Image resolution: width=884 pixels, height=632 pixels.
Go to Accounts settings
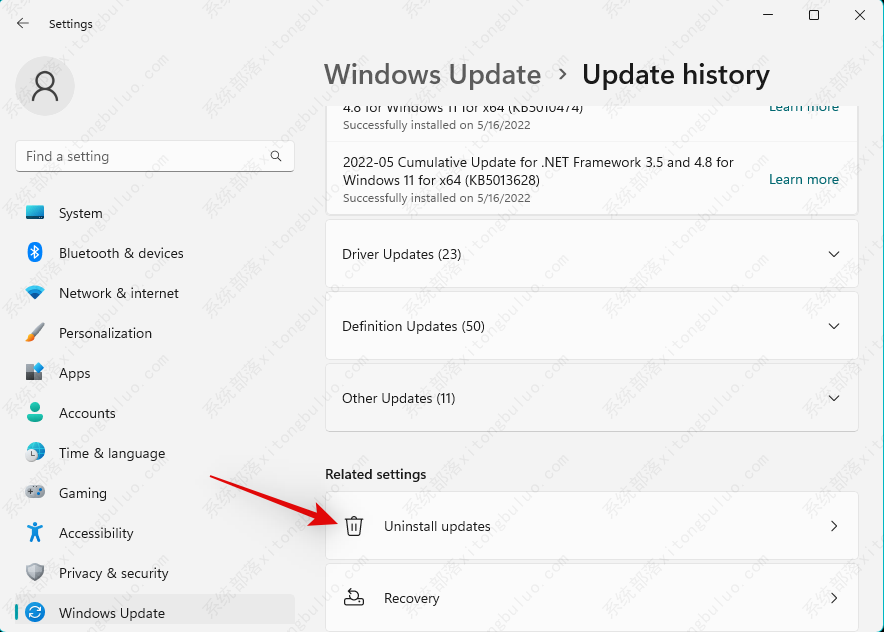coord(87,413)
